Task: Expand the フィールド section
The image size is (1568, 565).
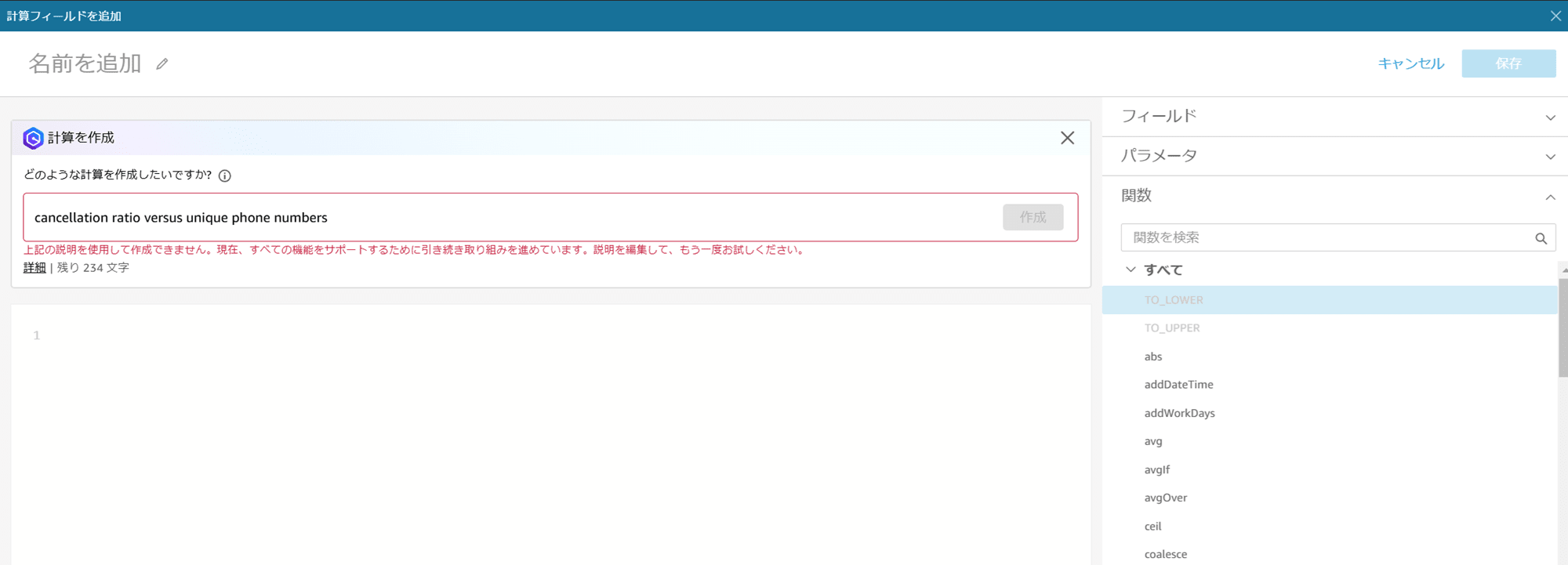Action: pos(1550,118)
